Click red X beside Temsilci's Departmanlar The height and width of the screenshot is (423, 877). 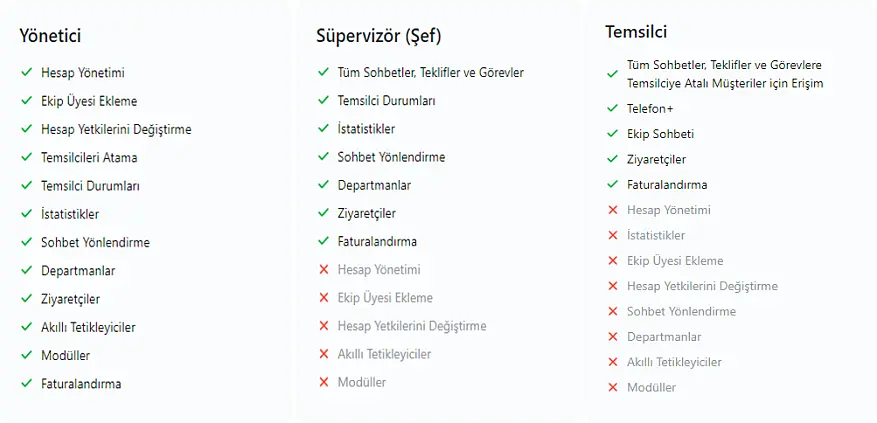coord(612,337)
